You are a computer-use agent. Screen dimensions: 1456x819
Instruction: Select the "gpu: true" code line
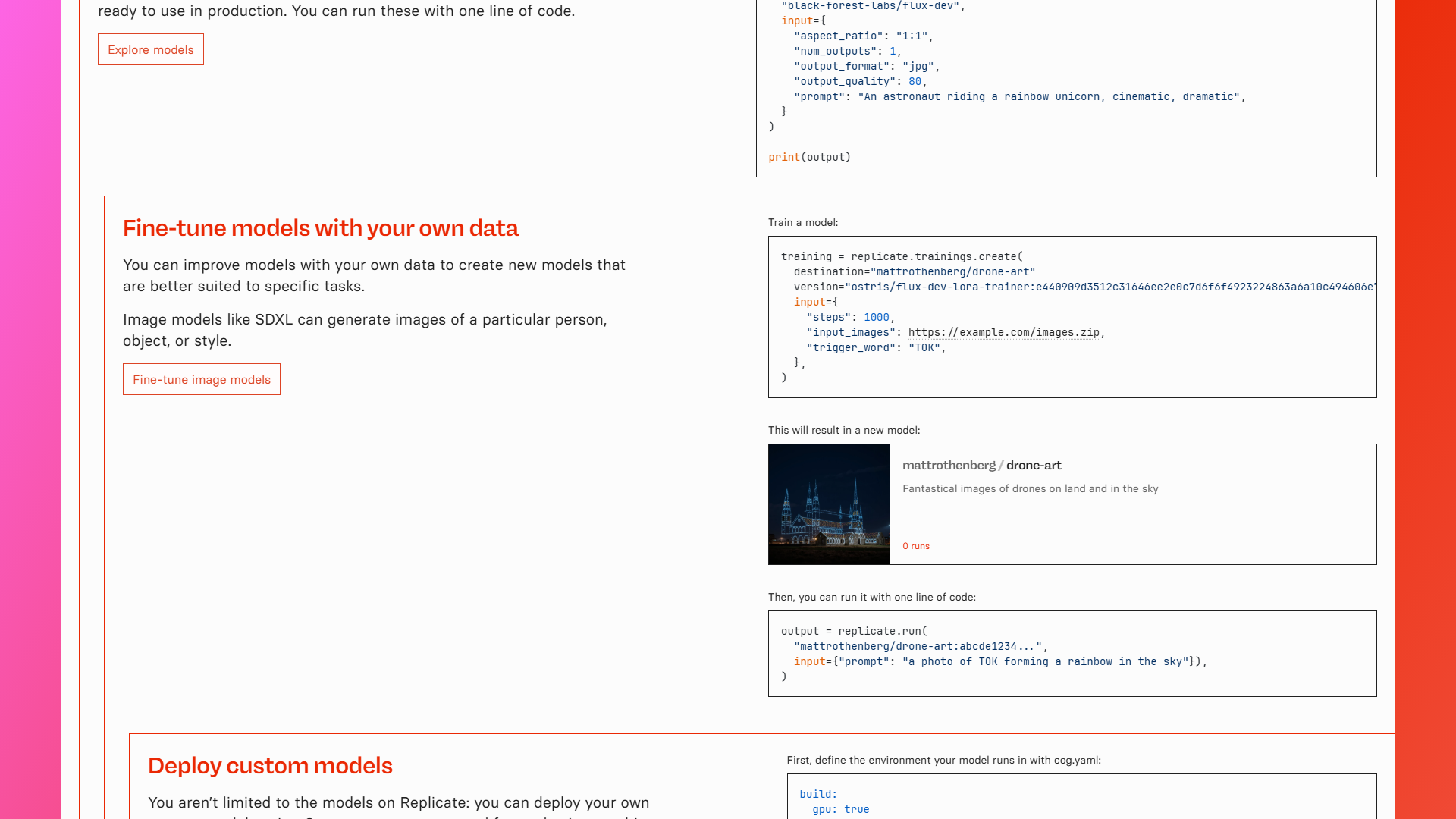(x=841, y=810)
